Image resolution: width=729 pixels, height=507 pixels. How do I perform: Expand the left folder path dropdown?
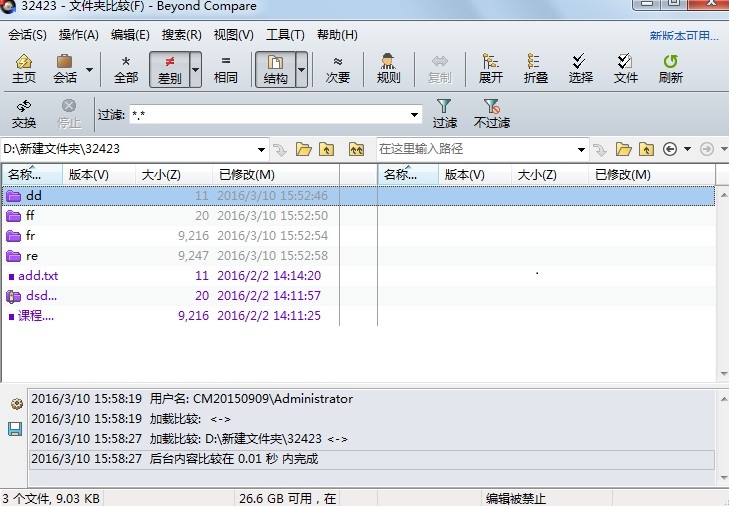click(x=262, y=150)
